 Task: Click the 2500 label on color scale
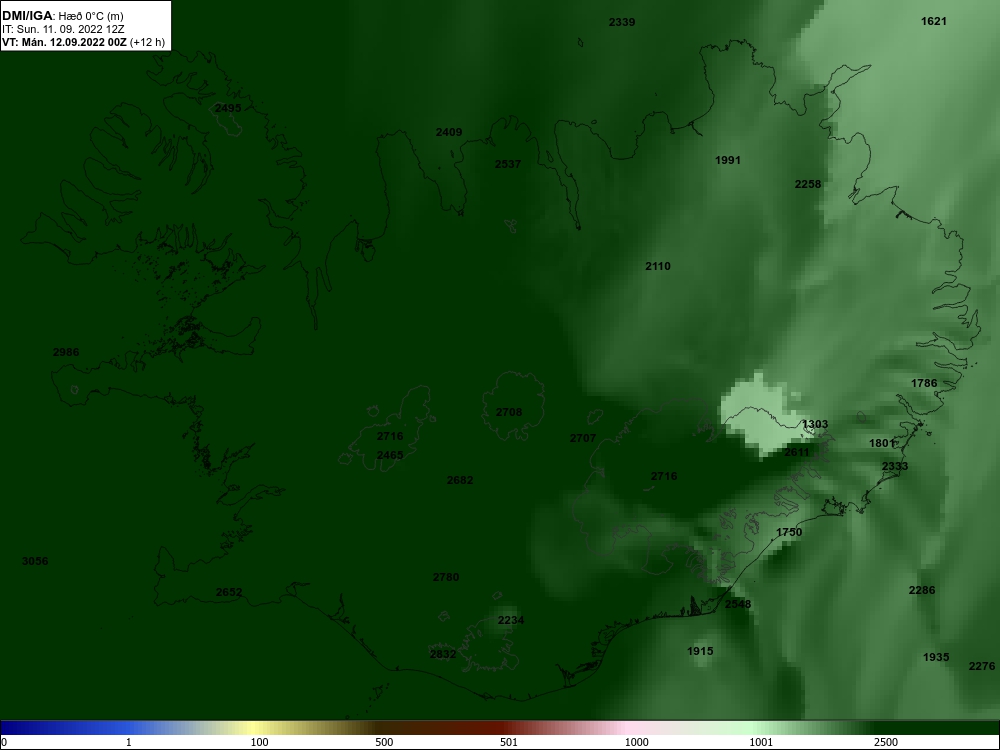886,742
